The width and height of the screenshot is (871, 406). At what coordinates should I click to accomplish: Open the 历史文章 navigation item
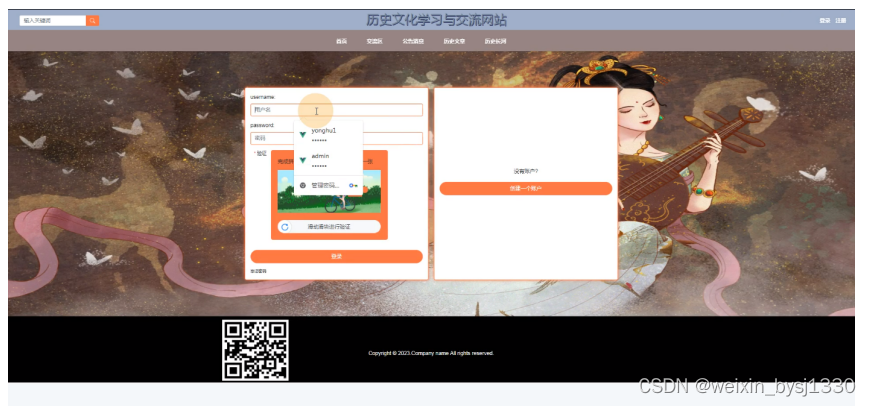click(x=454, y=41)
